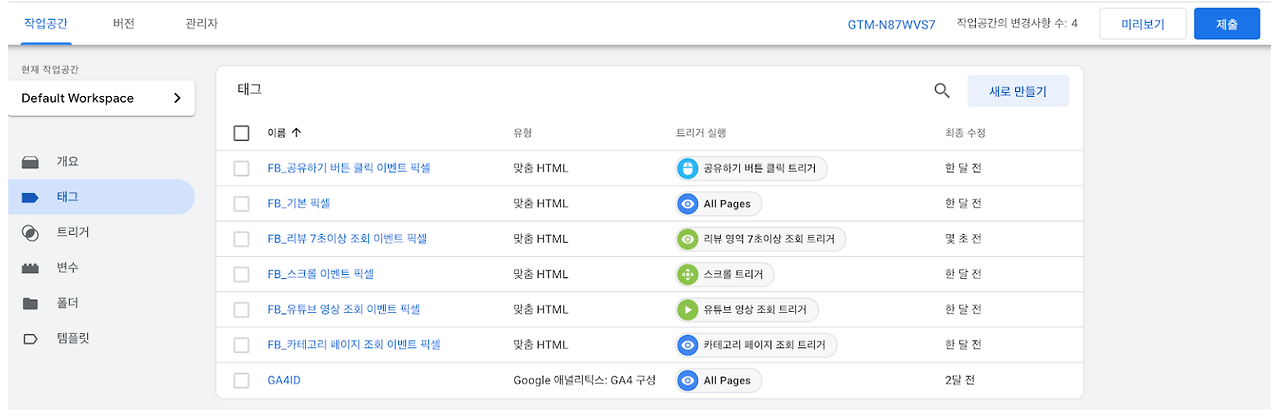Click the eye icon of FB_기본 픽셀 trigger

pyautogui.click(x=687, y=203)
